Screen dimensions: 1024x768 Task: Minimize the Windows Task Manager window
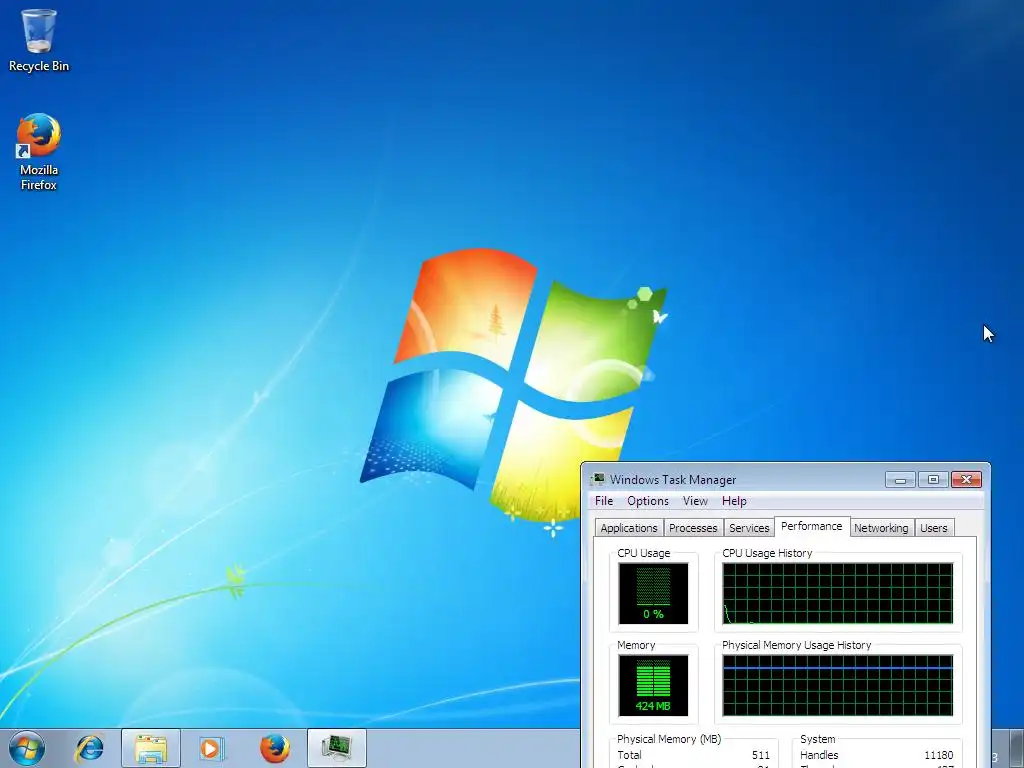point(901,480)
